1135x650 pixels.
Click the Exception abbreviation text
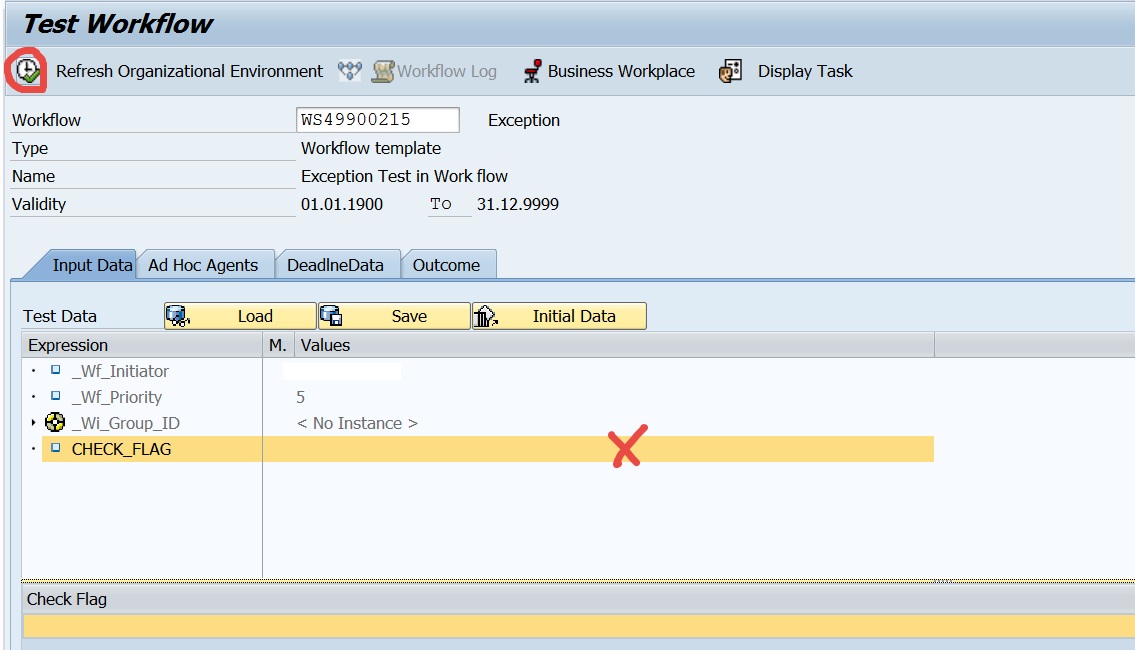tap(524, 120)
